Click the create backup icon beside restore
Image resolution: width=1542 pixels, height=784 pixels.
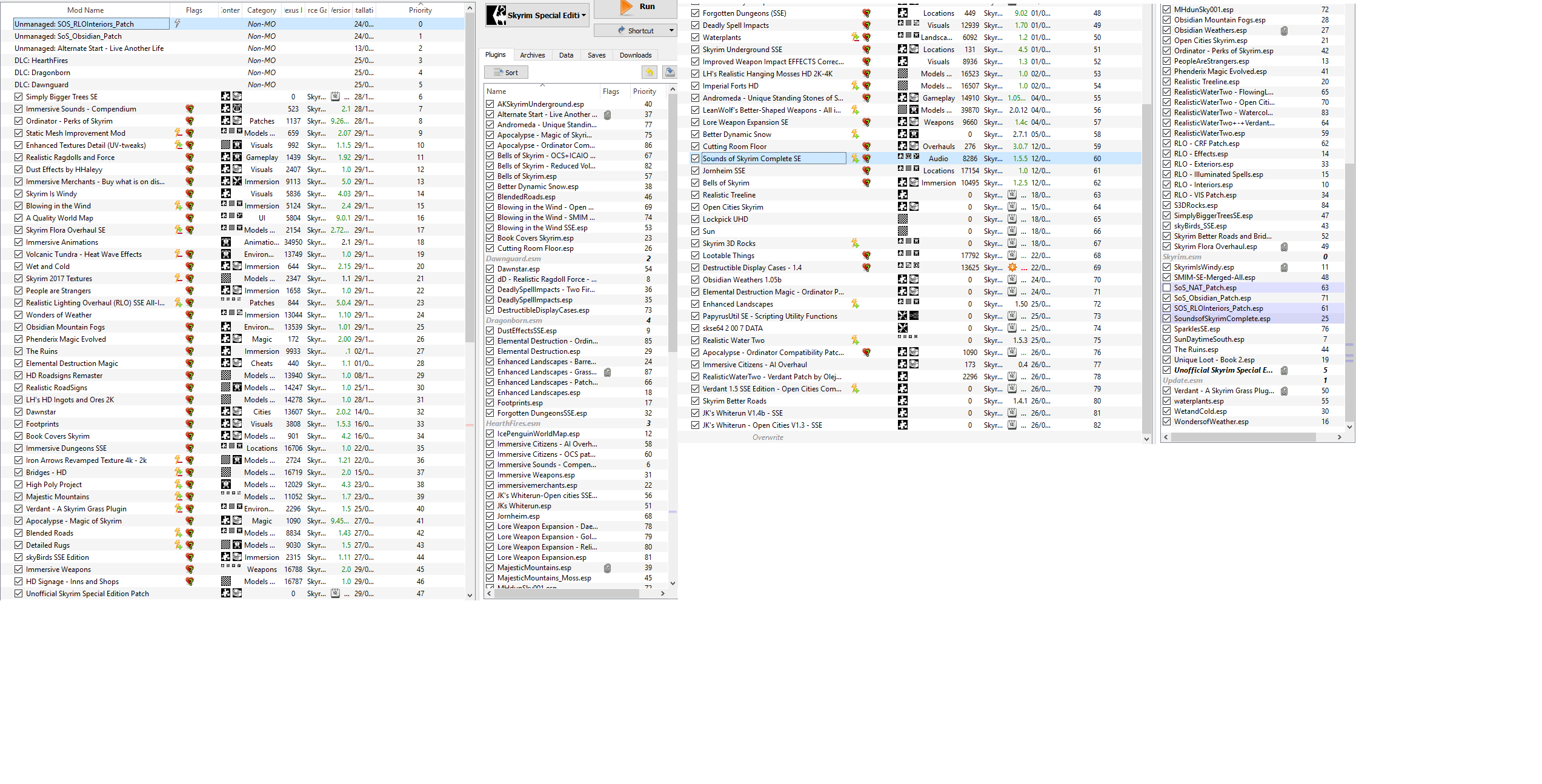pyautogui.click(x=670, y=72)
